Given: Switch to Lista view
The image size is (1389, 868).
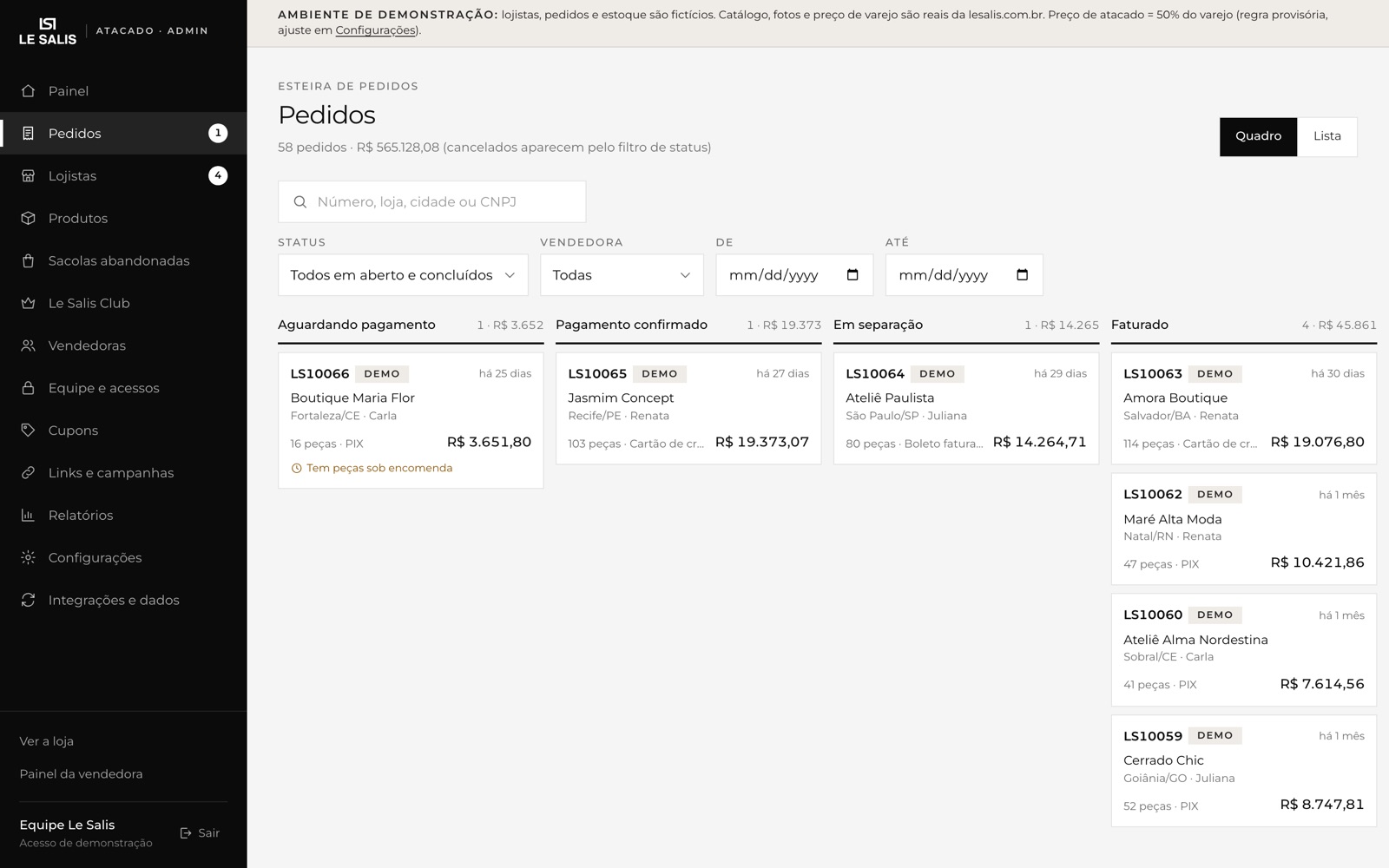Looking at the screenshot, I should pos(1326,136).
